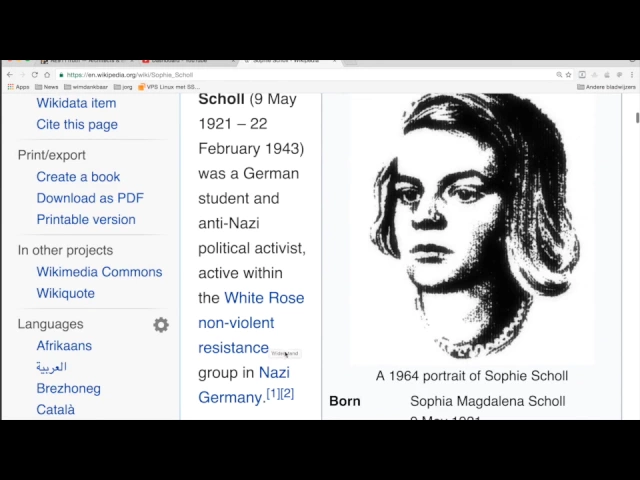Click the Print/export sidebar heading
640x480 pixels.
(51, 155)
